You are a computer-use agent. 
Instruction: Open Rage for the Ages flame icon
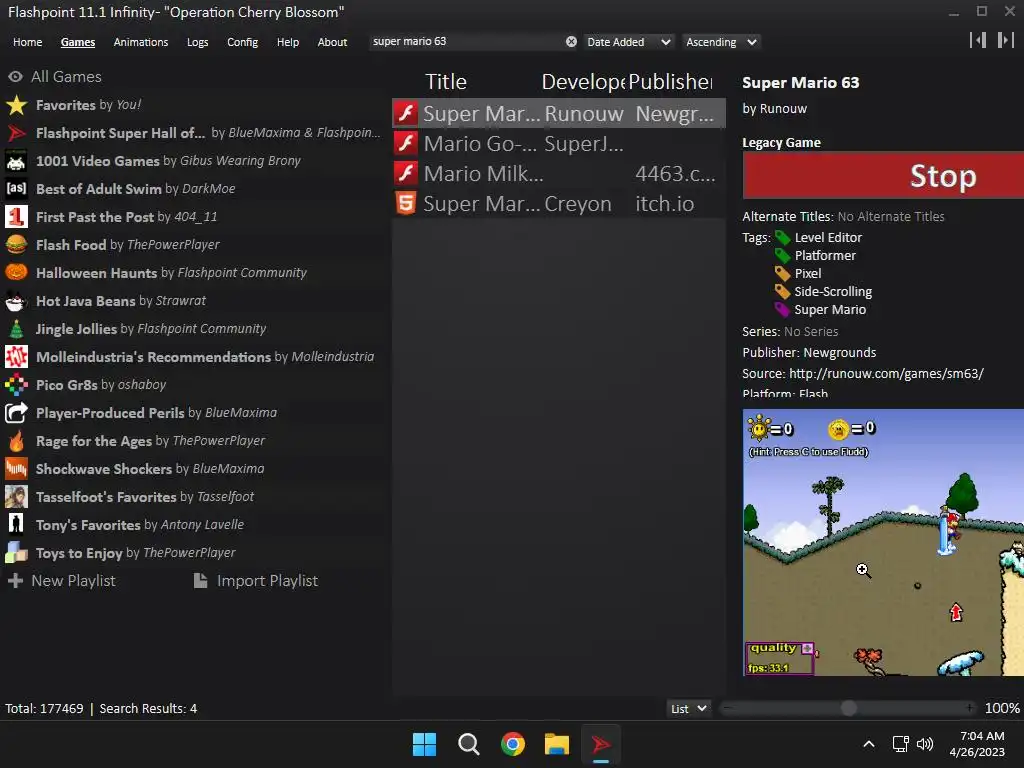pos(16,441)
